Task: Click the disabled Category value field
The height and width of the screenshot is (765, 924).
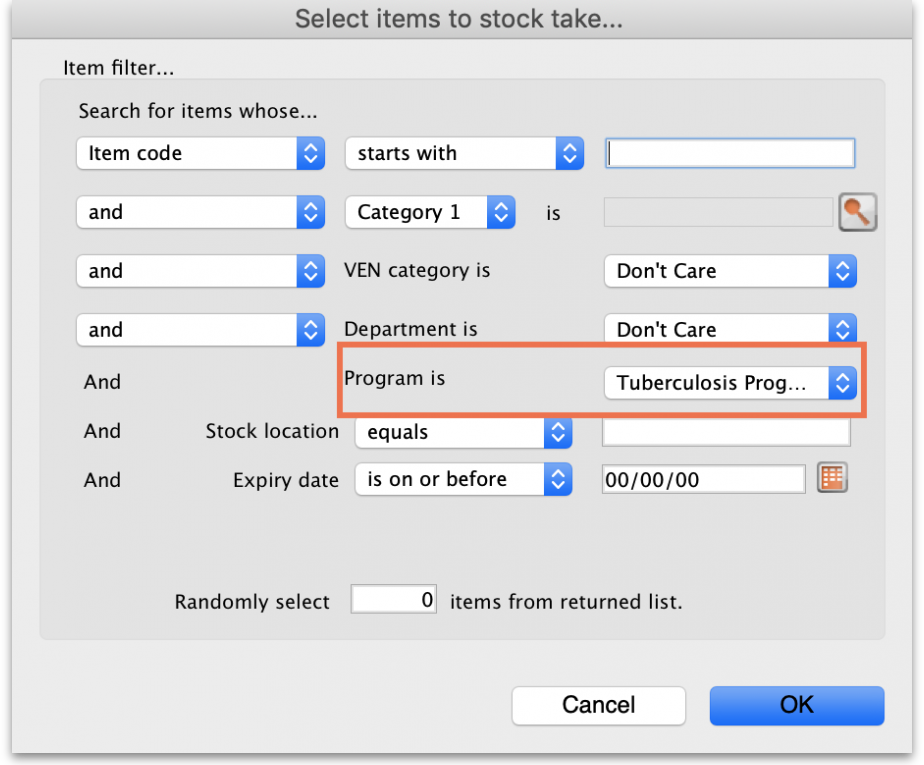Action: (x=718, y=212)
